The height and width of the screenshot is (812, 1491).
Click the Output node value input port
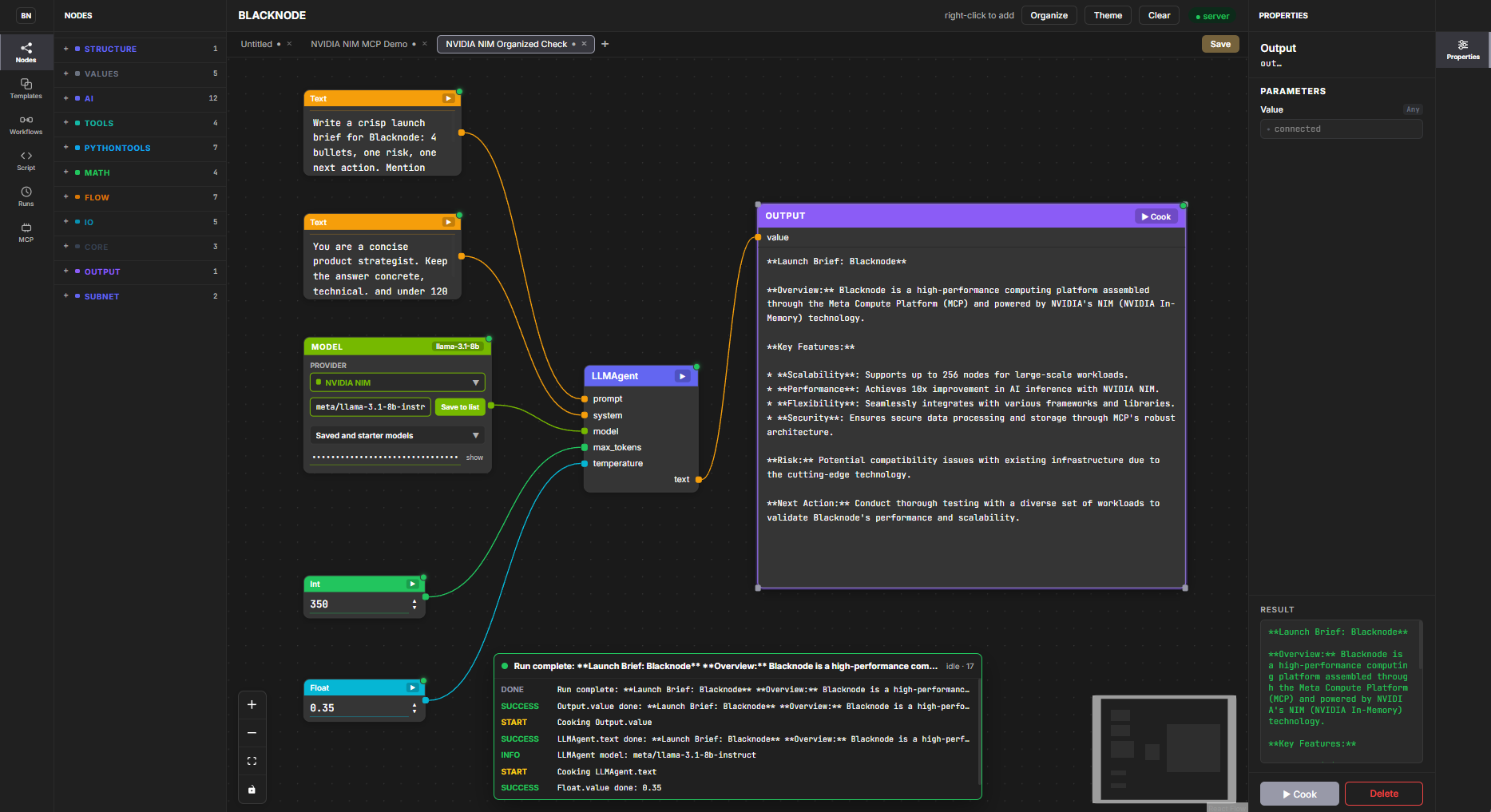click(x=758, y=237)
